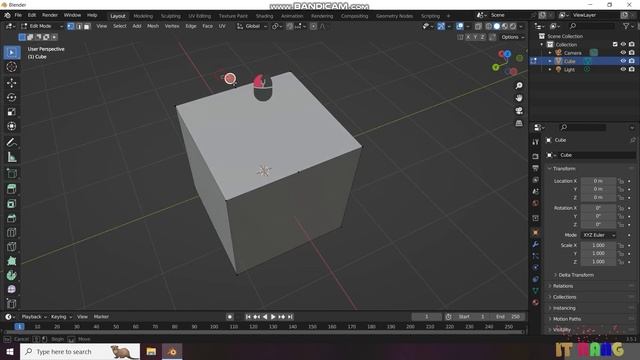
Task: Select the Scale tool
Action: point(11,112)
